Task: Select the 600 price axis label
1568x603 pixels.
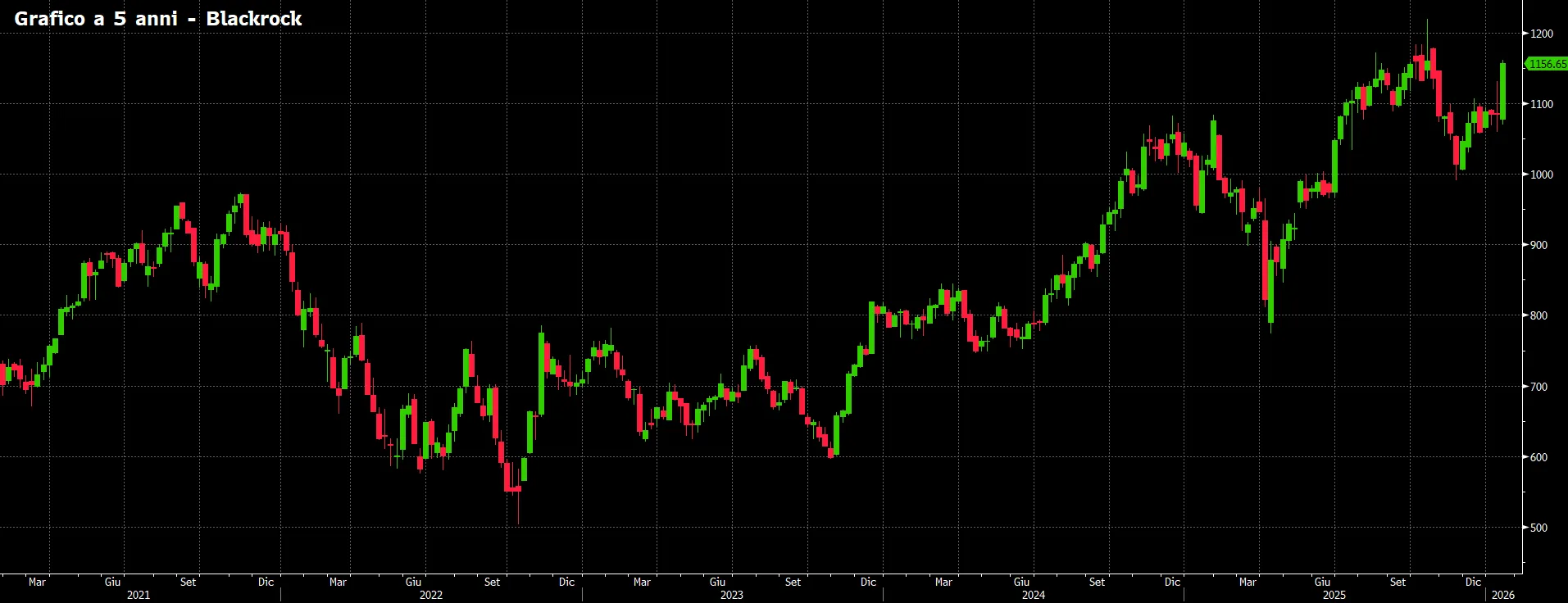Action: pyautogui.click(x=1538, y=457)
